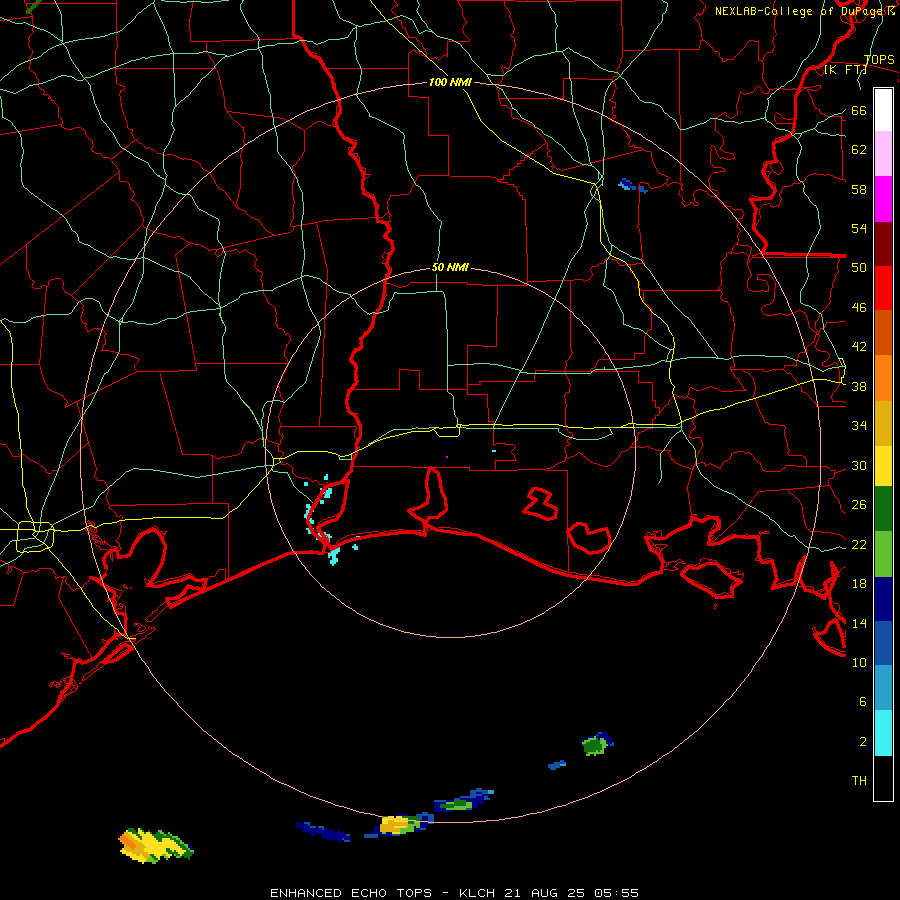The width and height of the screenshot is (900, 900).
Task: Click the "6" legend value
Action: (863, 702)
